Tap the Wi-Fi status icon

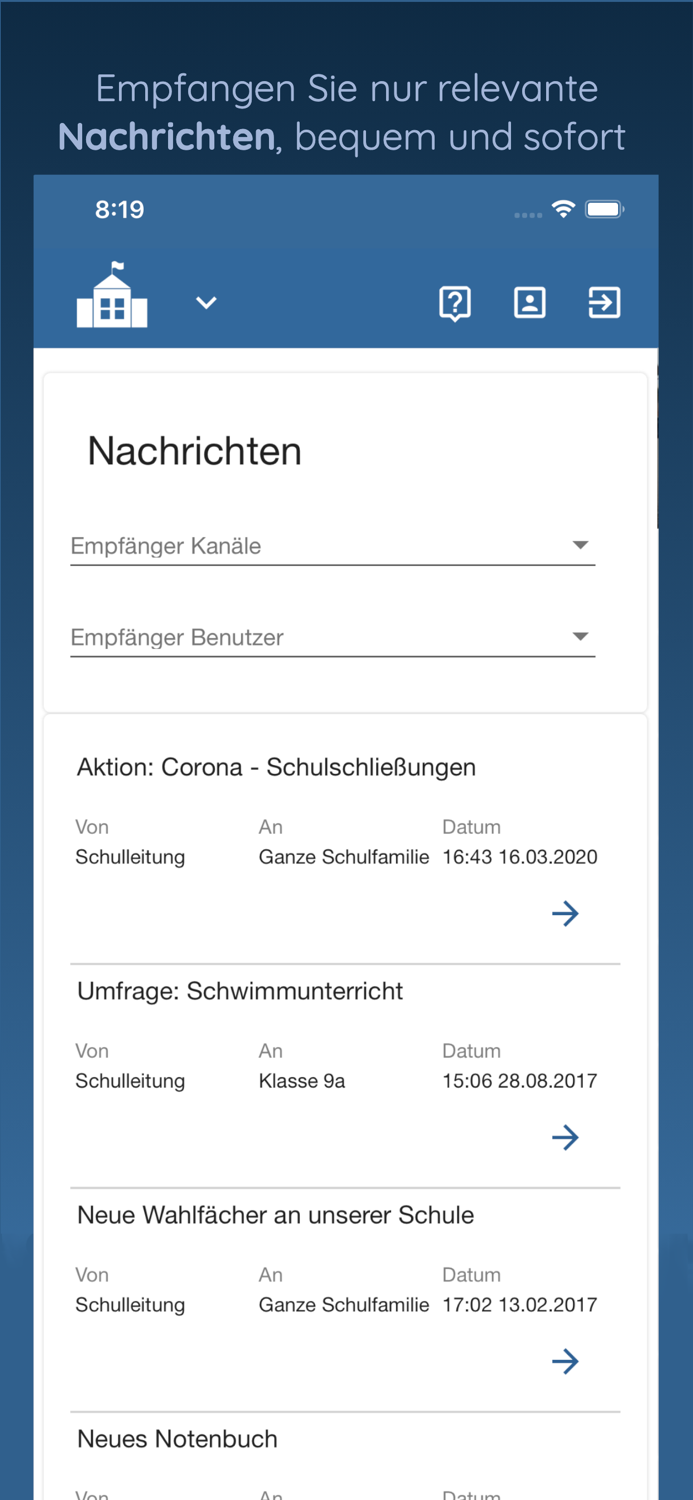(564, 209)
